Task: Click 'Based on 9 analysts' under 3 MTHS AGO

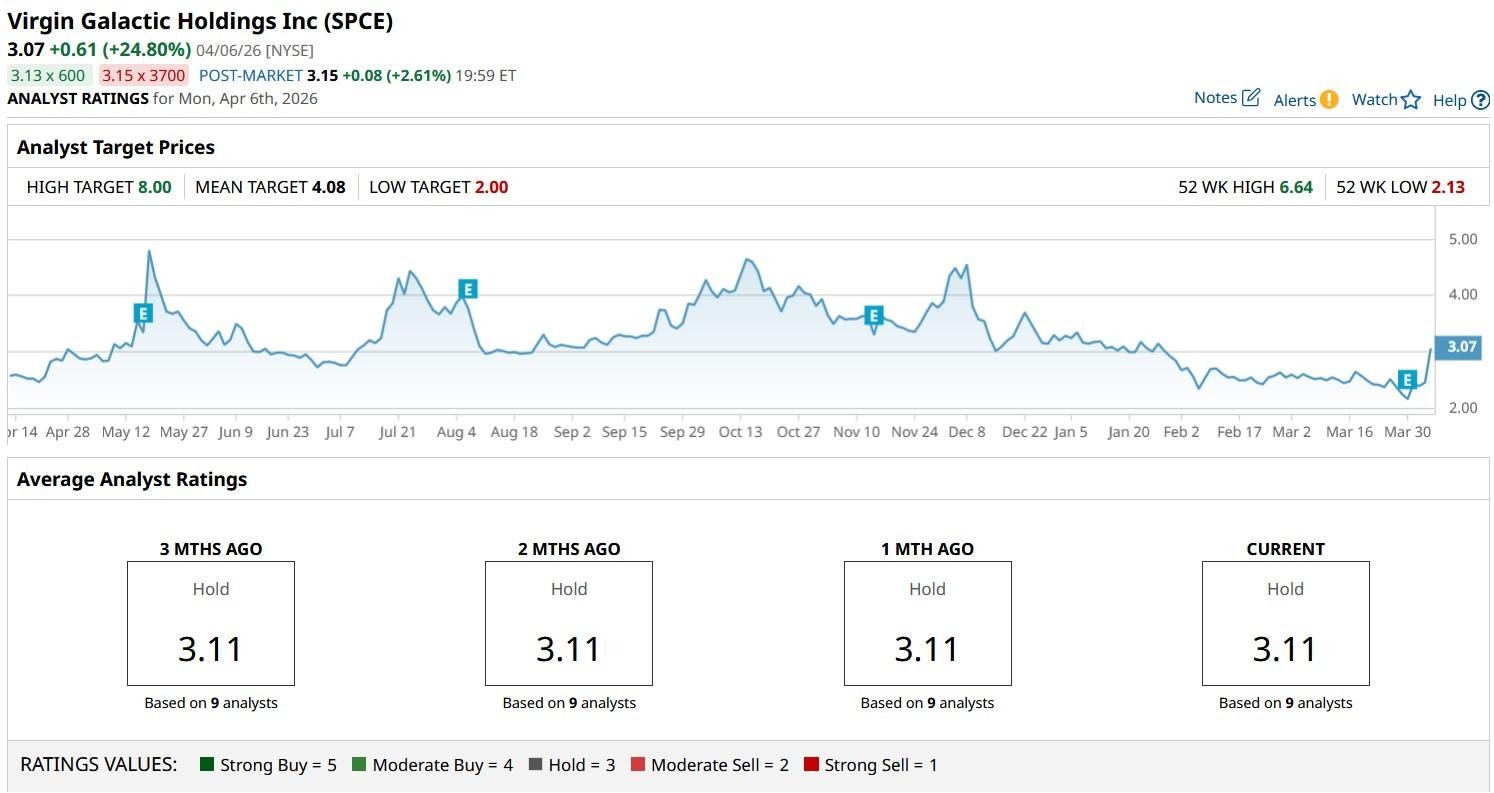Action: (211, 703)
